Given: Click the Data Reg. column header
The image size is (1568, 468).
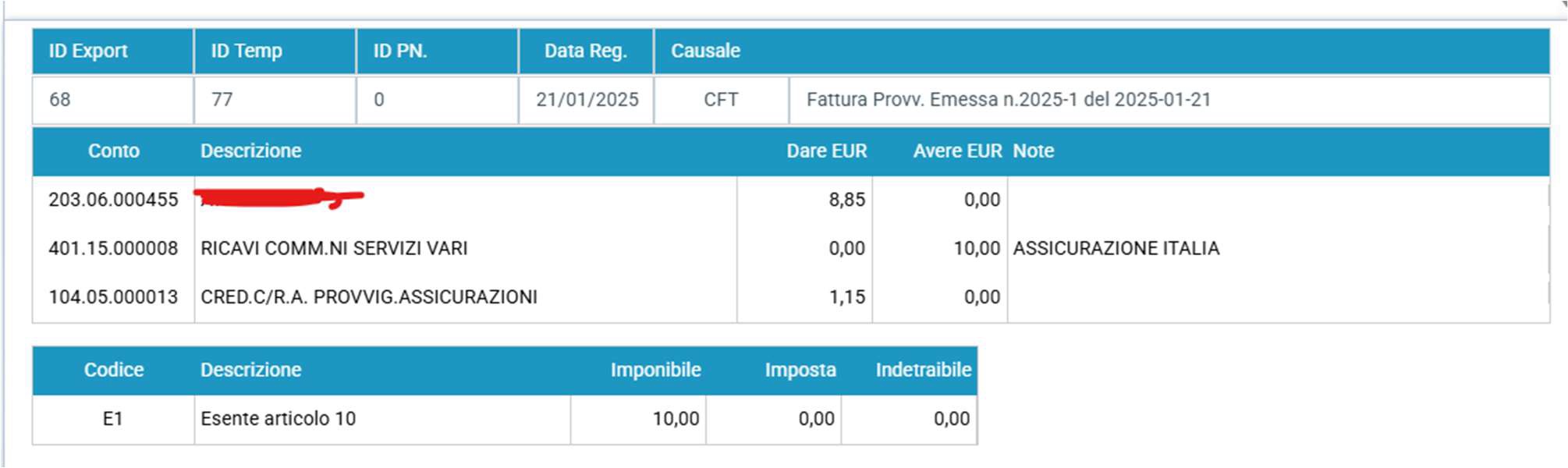Looking at the screenshot, I should pos(586,51).
